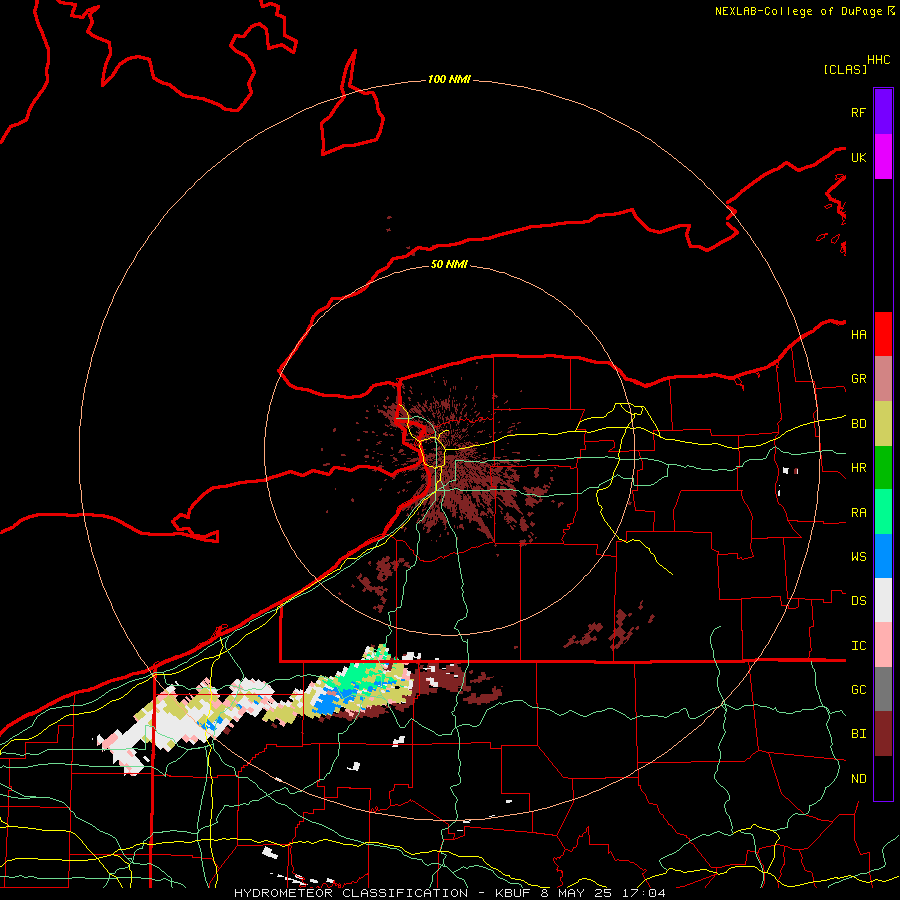900x900 pixels.
Task: Click the 8 MAY 25 date text
Action: click(576, 893)
